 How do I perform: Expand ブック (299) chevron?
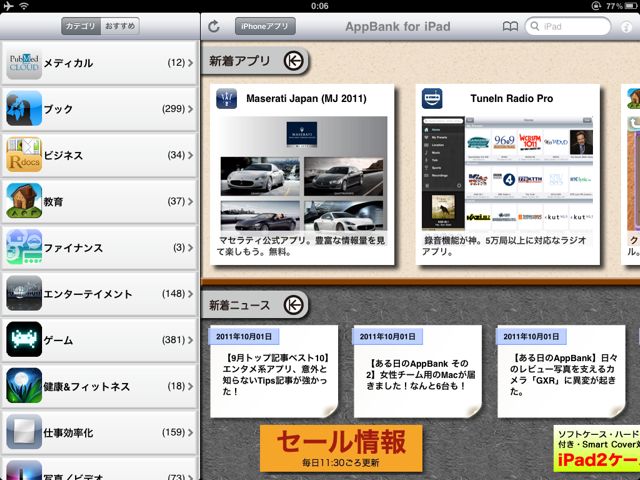191,109
